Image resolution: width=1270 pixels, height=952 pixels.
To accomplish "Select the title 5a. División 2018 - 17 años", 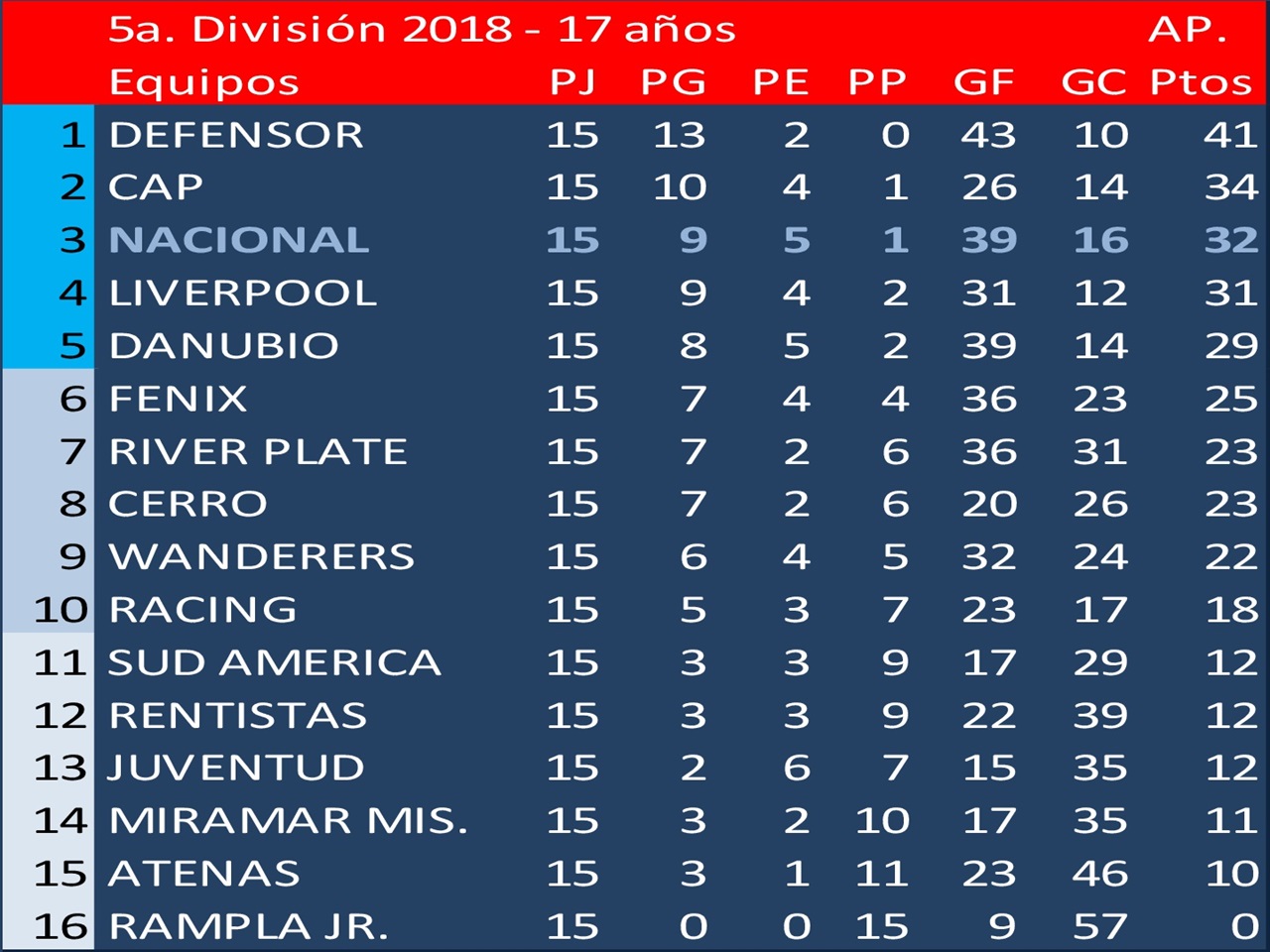I will coord(422,30).
